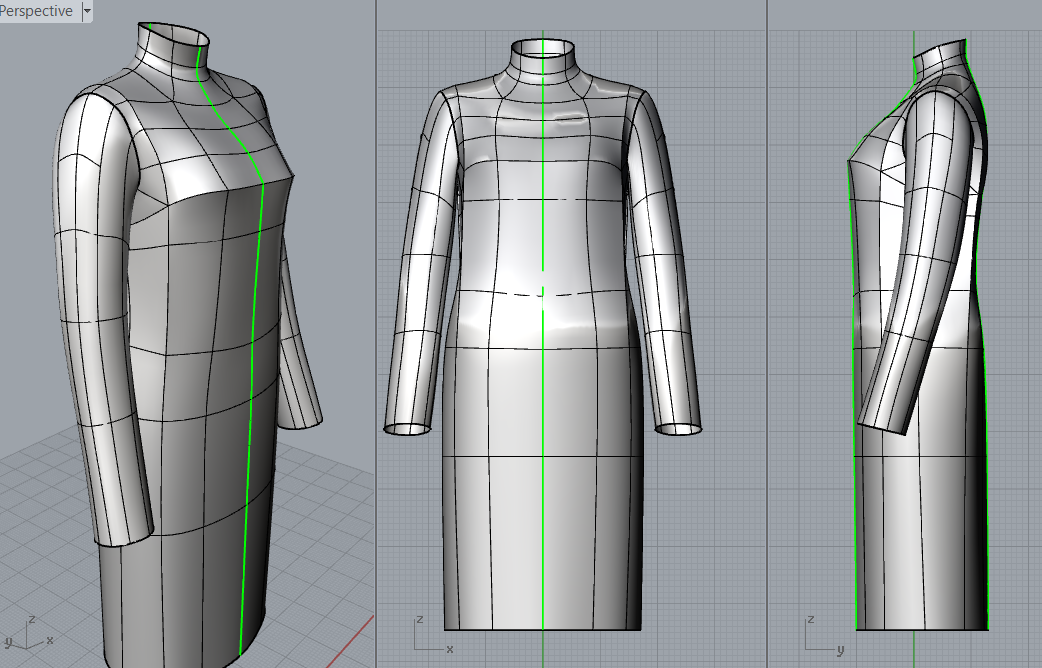Select green vertical centerline in middle front view
Viewport: 1042px width, 668px height.
pos(542,450)
